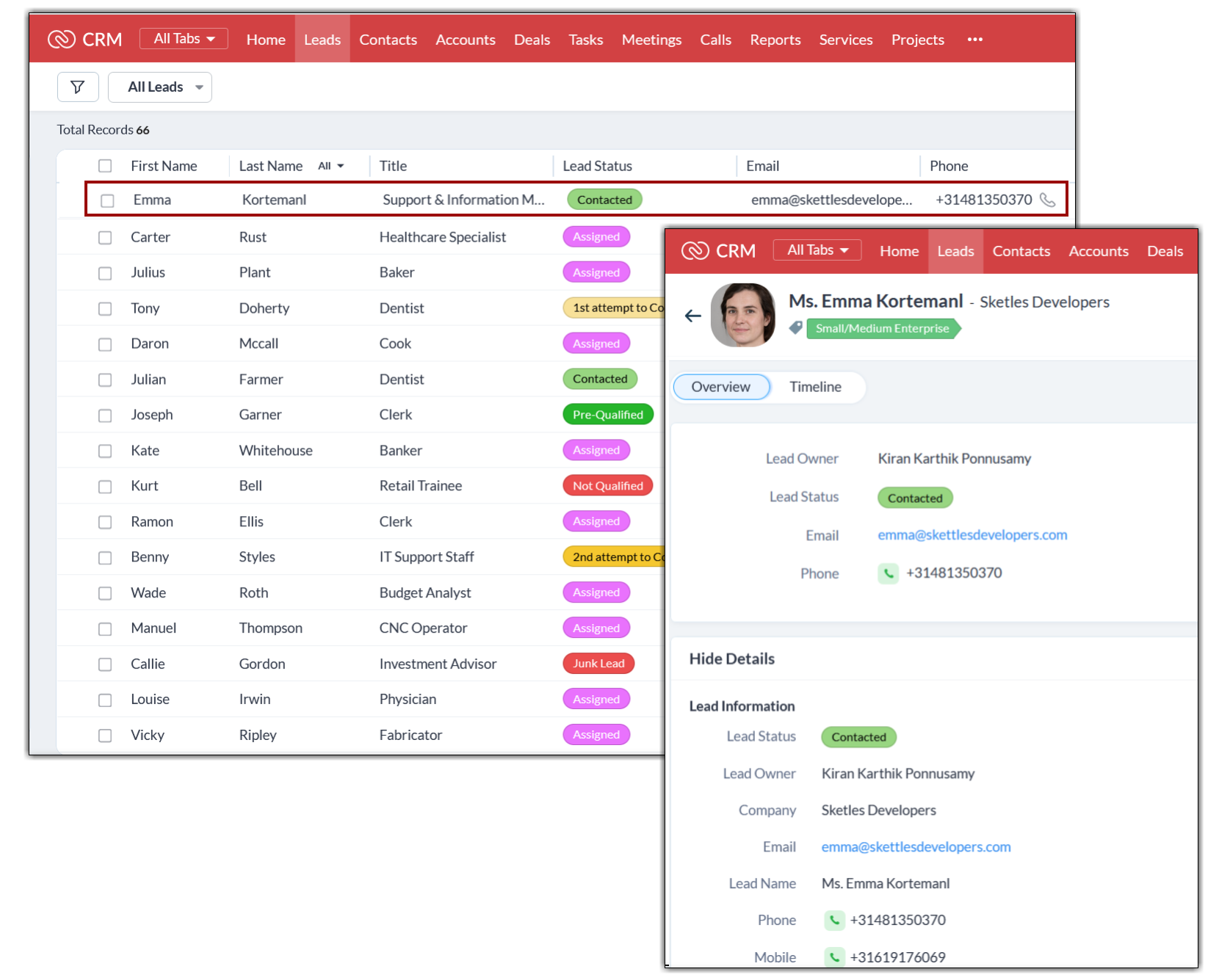Screen dimensions: 1219x980
Task: Click the back arrow on lead detail
Action: pyautogui.click(x=692, y=316)
